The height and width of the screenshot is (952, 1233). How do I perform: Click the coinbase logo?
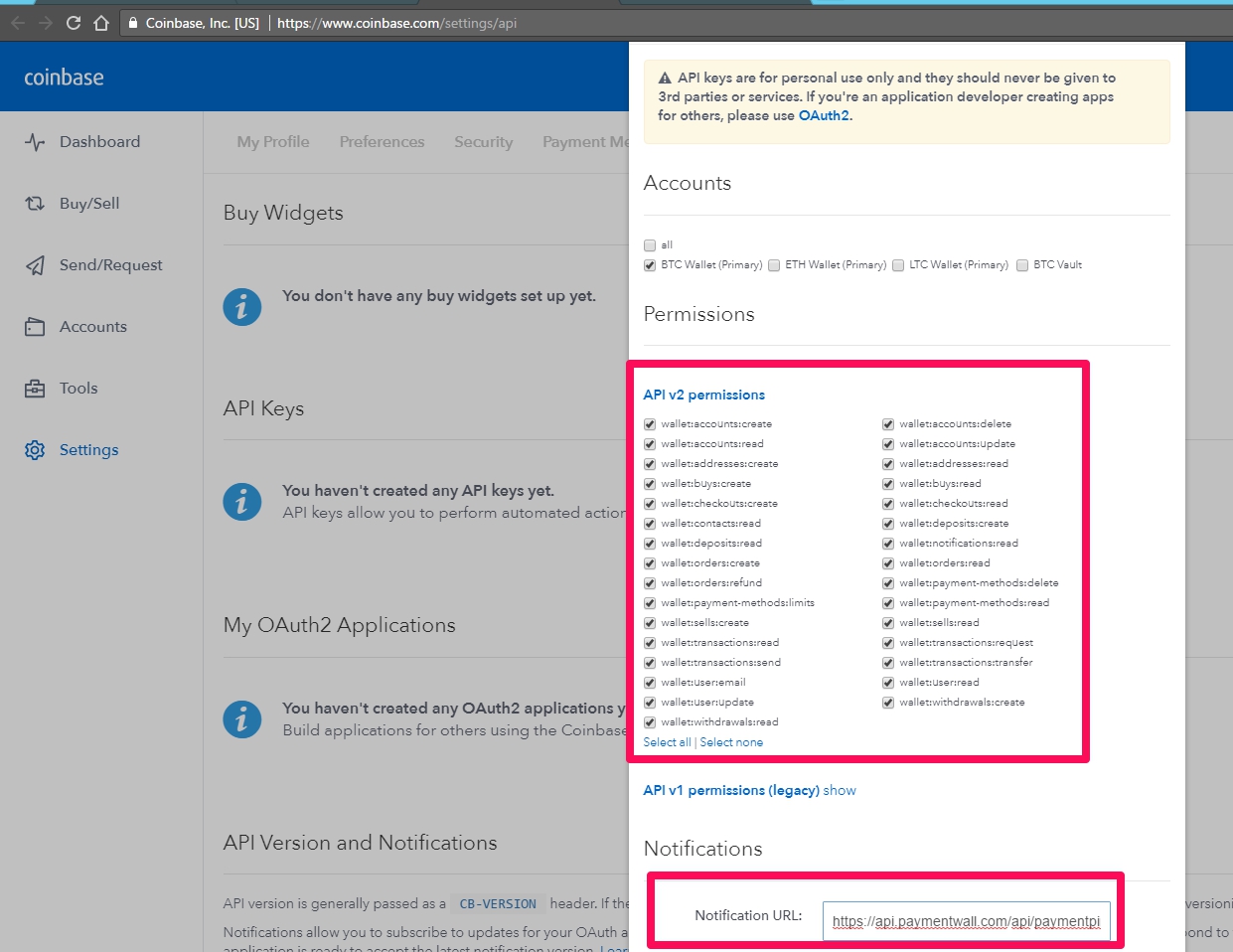tap(64, 78)
